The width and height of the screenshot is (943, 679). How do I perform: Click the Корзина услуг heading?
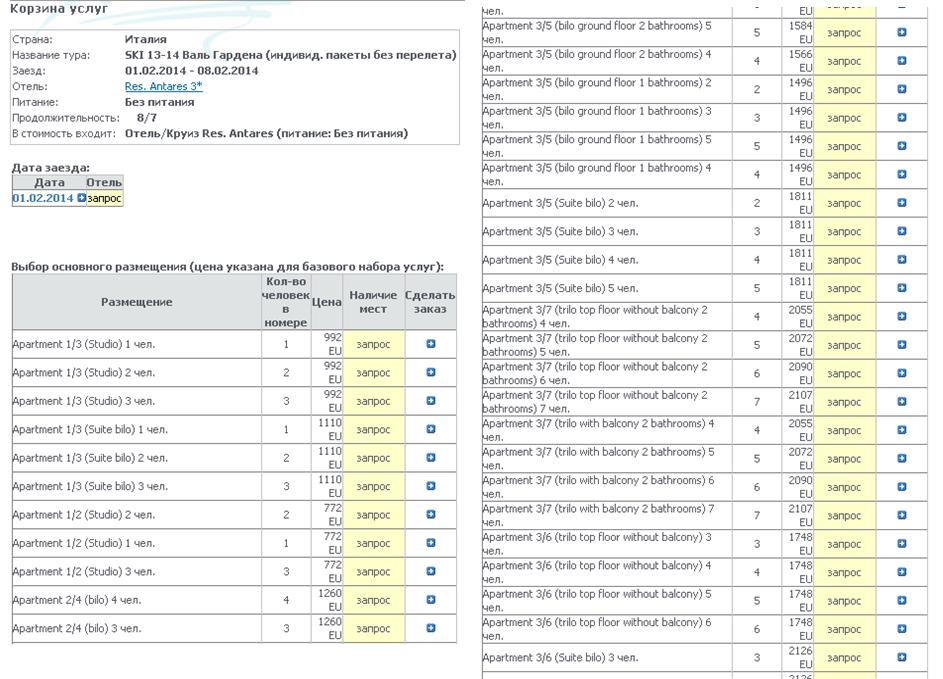tap(59, 8)
